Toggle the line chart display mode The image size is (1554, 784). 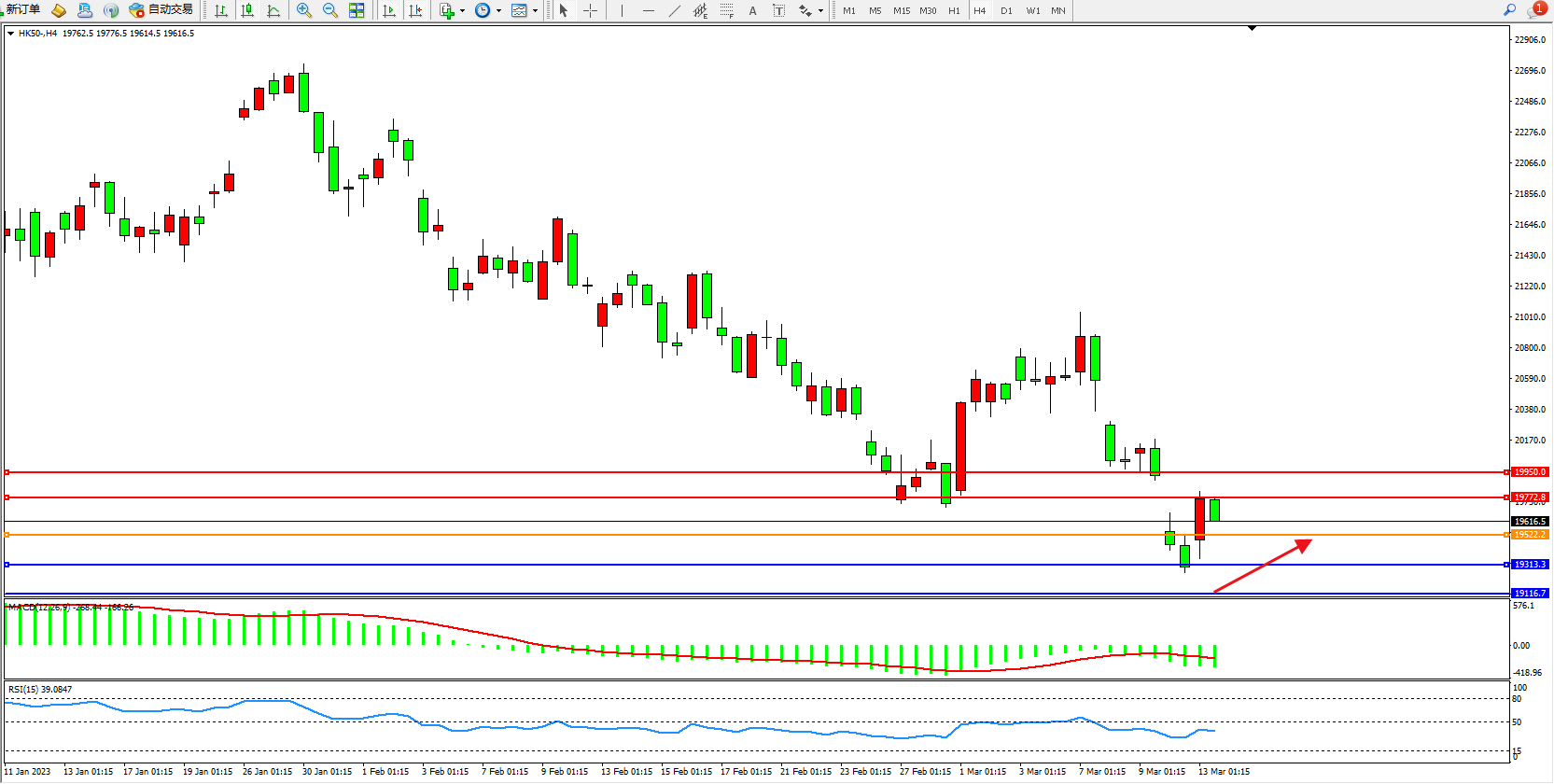(x=273, y=10)
